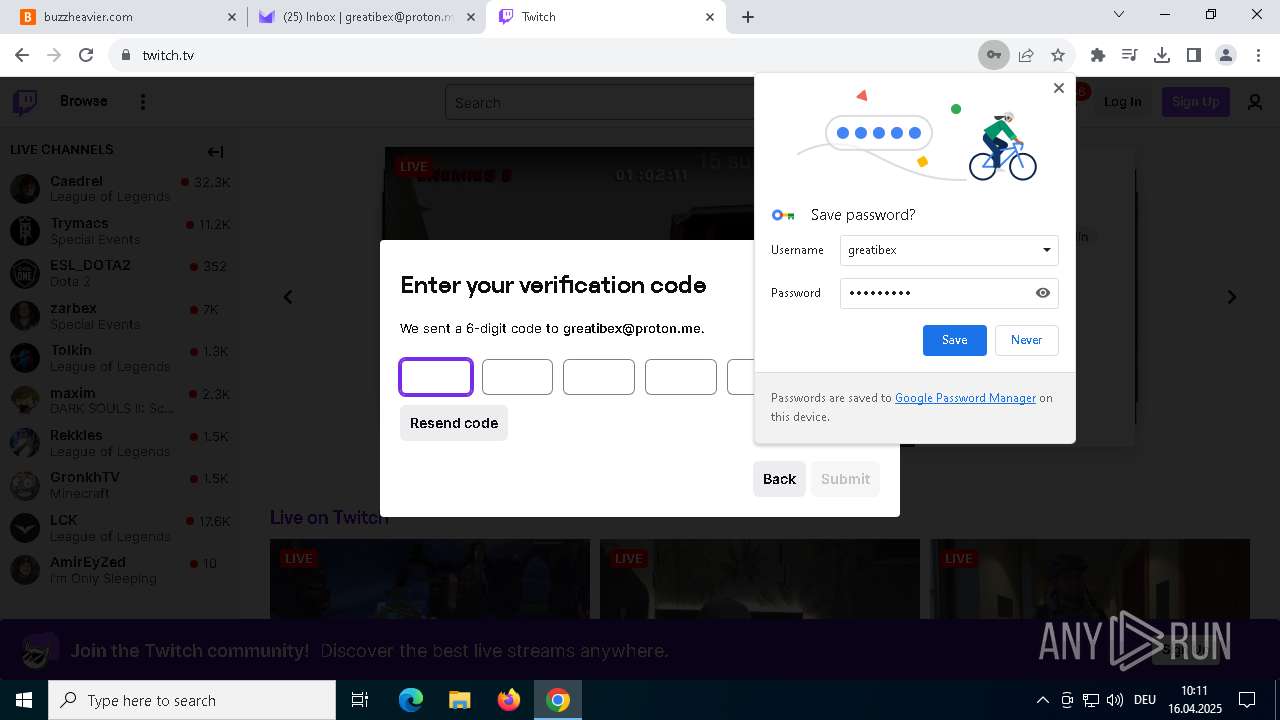This screenshot has height=720, width=1280.
Task: Open Chrome downloads icon
Action: click(1162, 55)
